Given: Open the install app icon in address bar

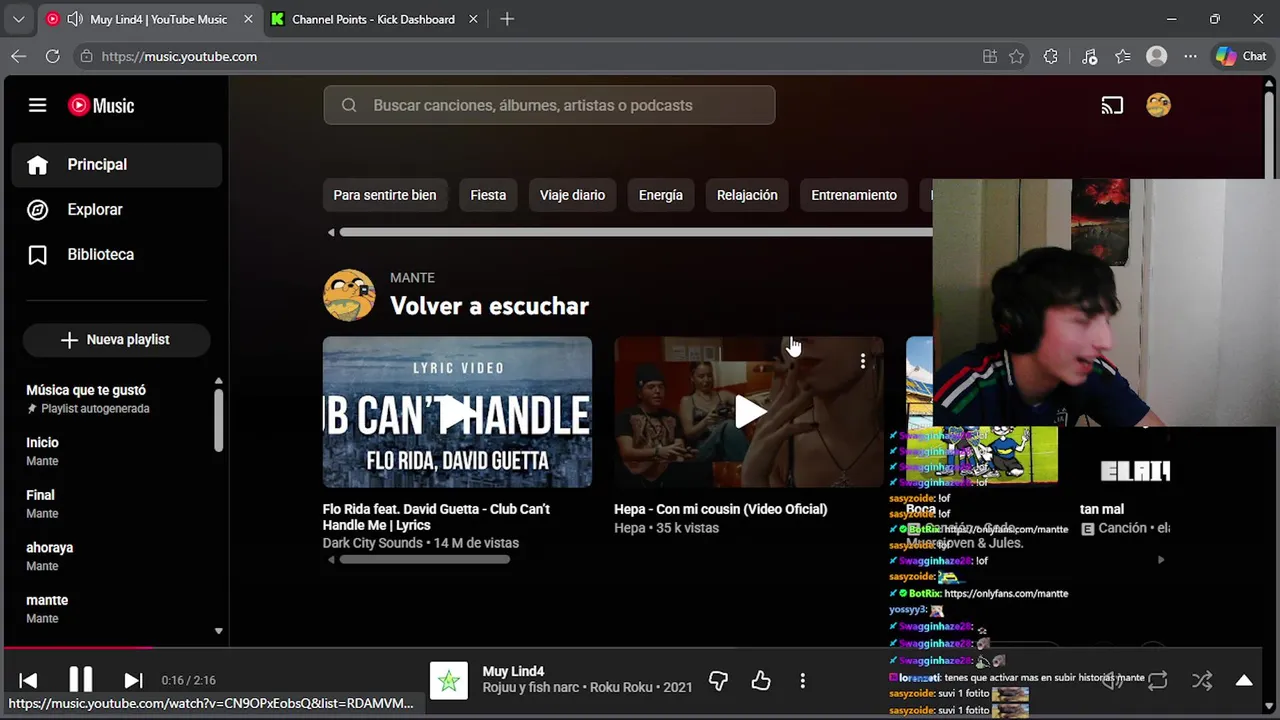Looking at the screenshot, I should coord(990,57).
